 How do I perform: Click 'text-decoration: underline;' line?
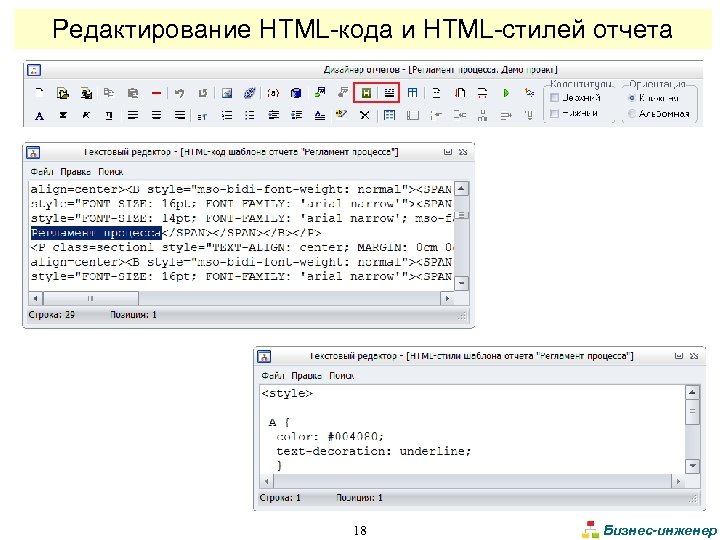click(x=374, y=451)
